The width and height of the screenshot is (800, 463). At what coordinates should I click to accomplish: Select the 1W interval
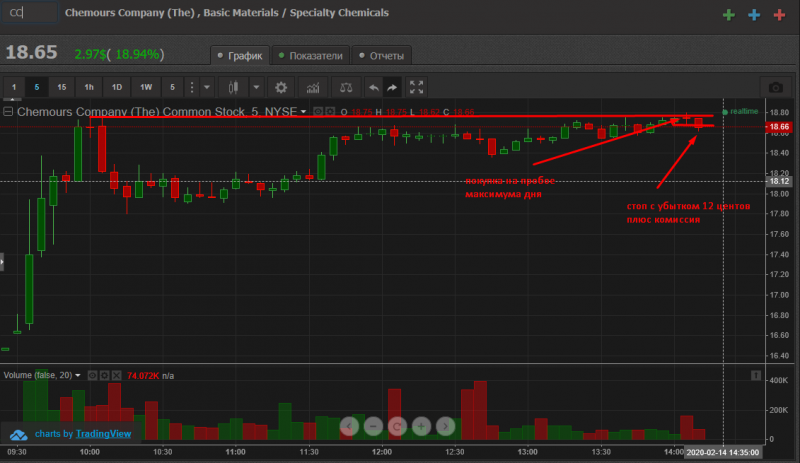point(146,87)
